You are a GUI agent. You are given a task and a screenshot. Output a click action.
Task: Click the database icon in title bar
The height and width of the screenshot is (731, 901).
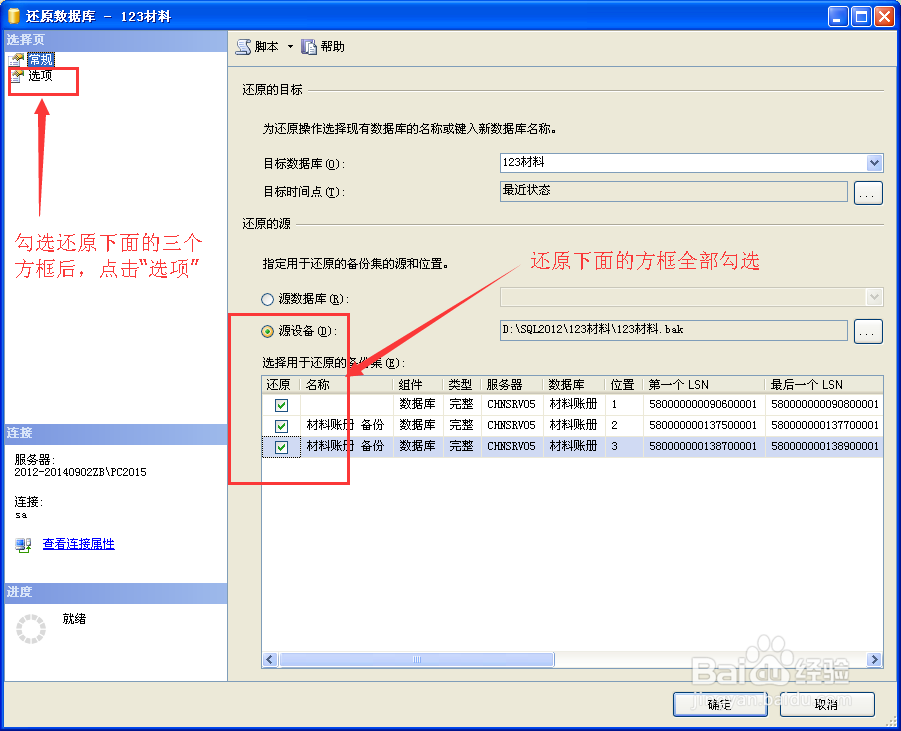14,15
